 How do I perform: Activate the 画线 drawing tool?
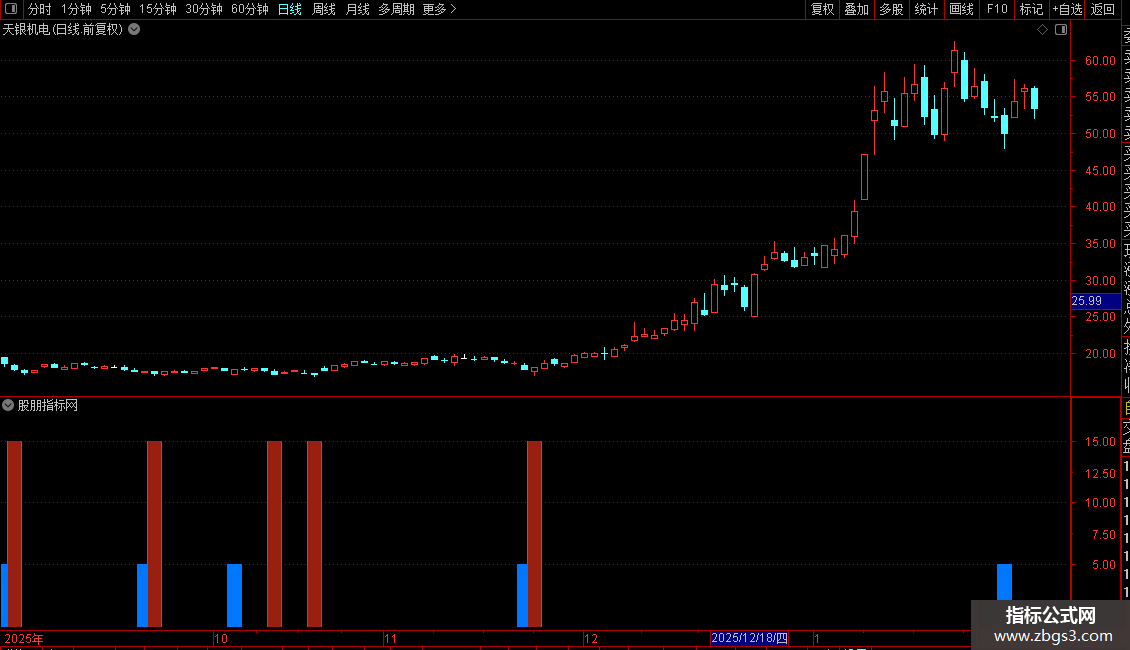point(961,9)
